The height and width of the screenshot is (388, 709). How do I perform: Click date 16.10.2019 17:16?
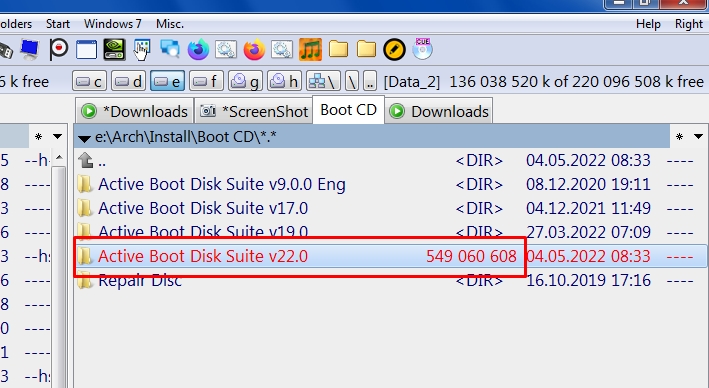click(588, 280)
